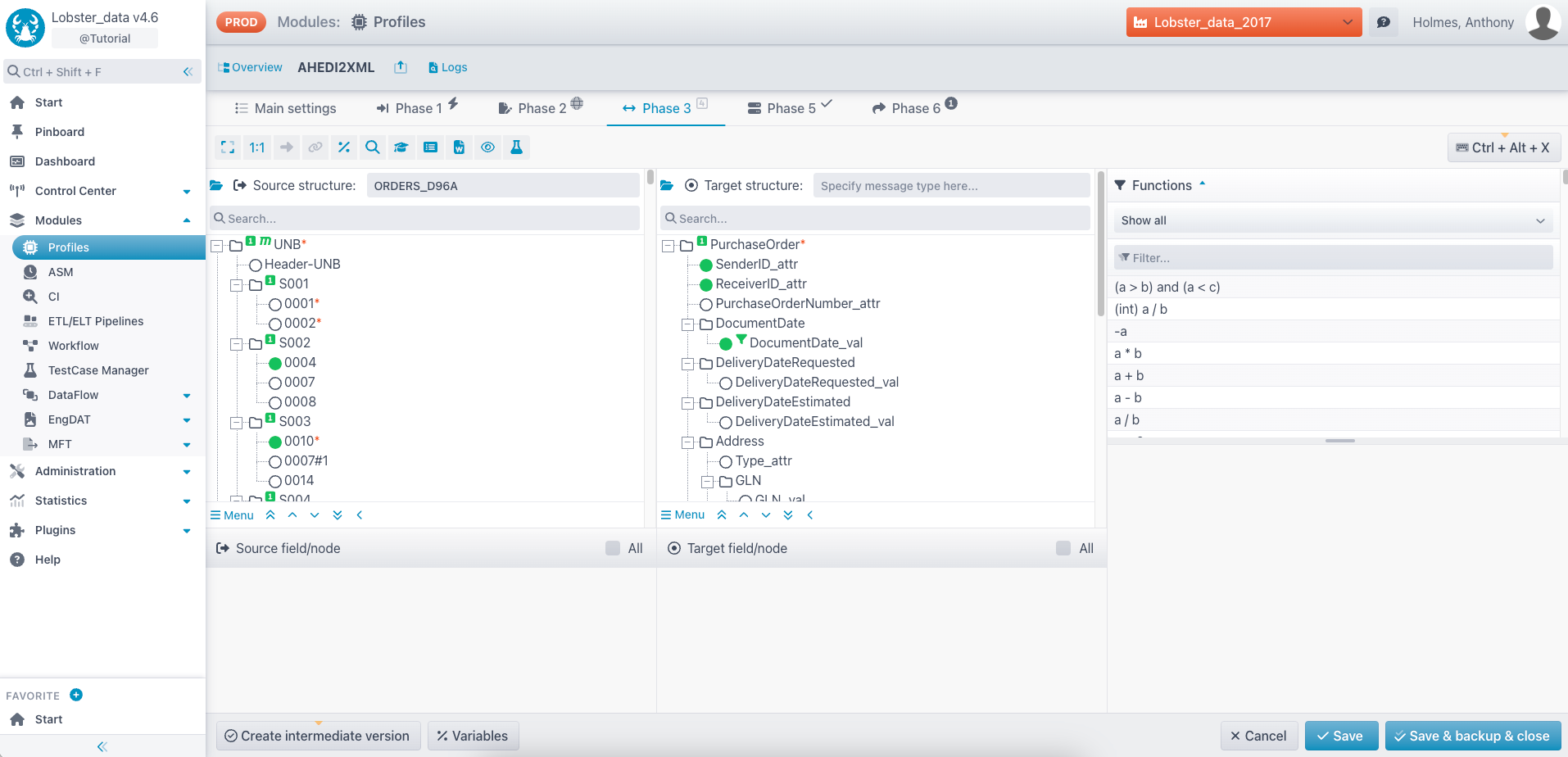Click the percent variables icon in toolbar
The image size is (1568, 757).
click(344, 147)
